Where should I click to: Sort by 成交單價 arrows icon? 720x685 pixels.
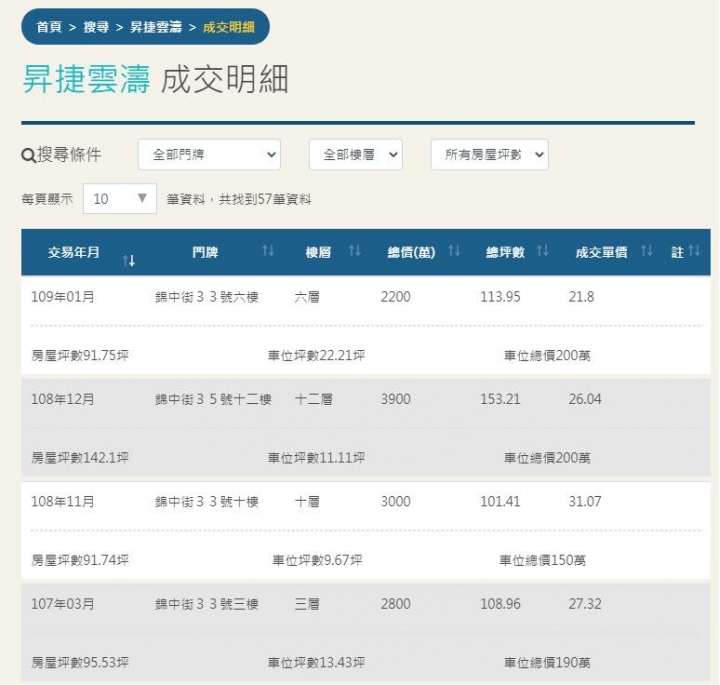[x=647, y=251]
